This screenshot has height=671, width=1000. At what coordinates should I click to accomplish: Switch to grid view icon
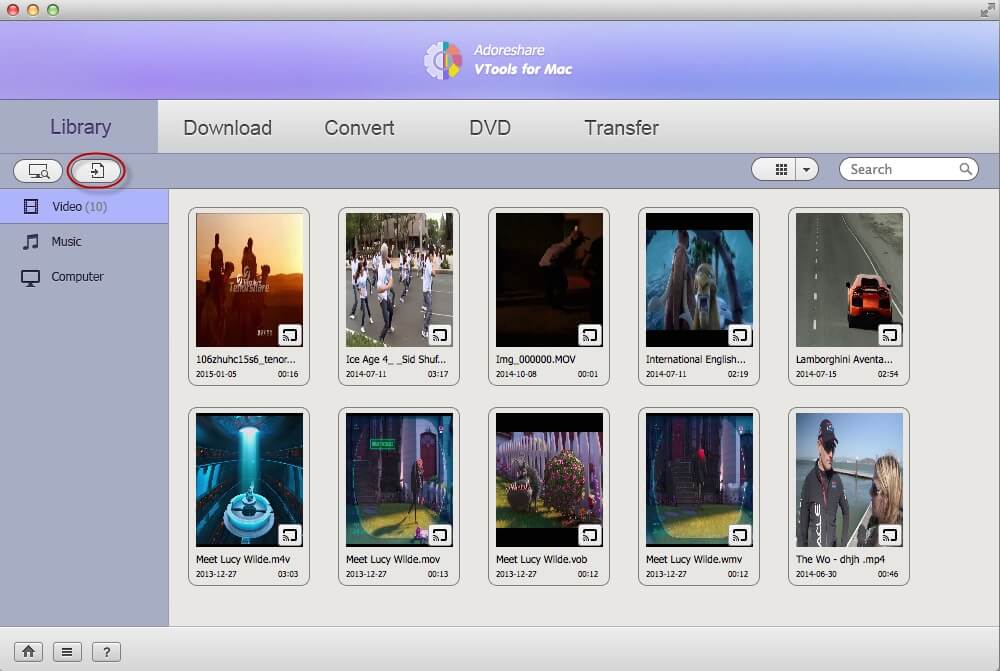pyautogui.click(x=781, y=170)
